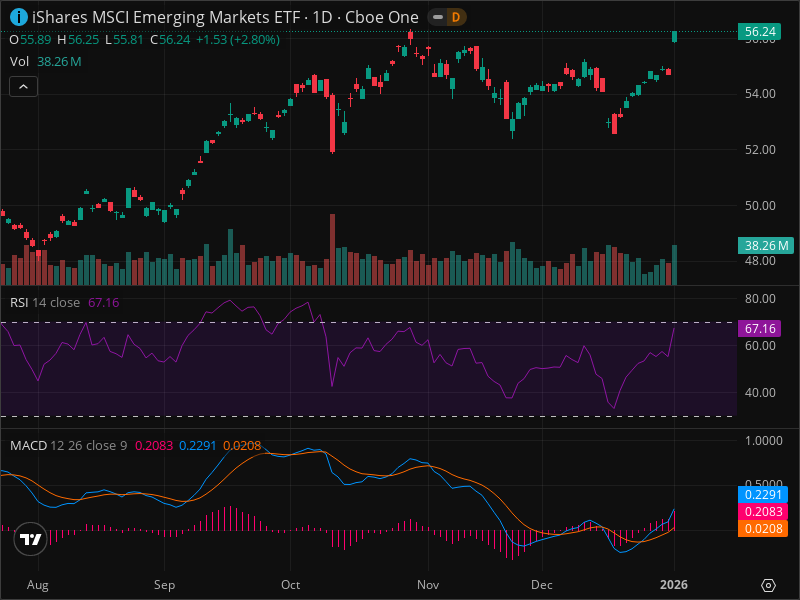Click the 52.00 price scale label
Screen dimensions: 800x600
coord(760,149)
